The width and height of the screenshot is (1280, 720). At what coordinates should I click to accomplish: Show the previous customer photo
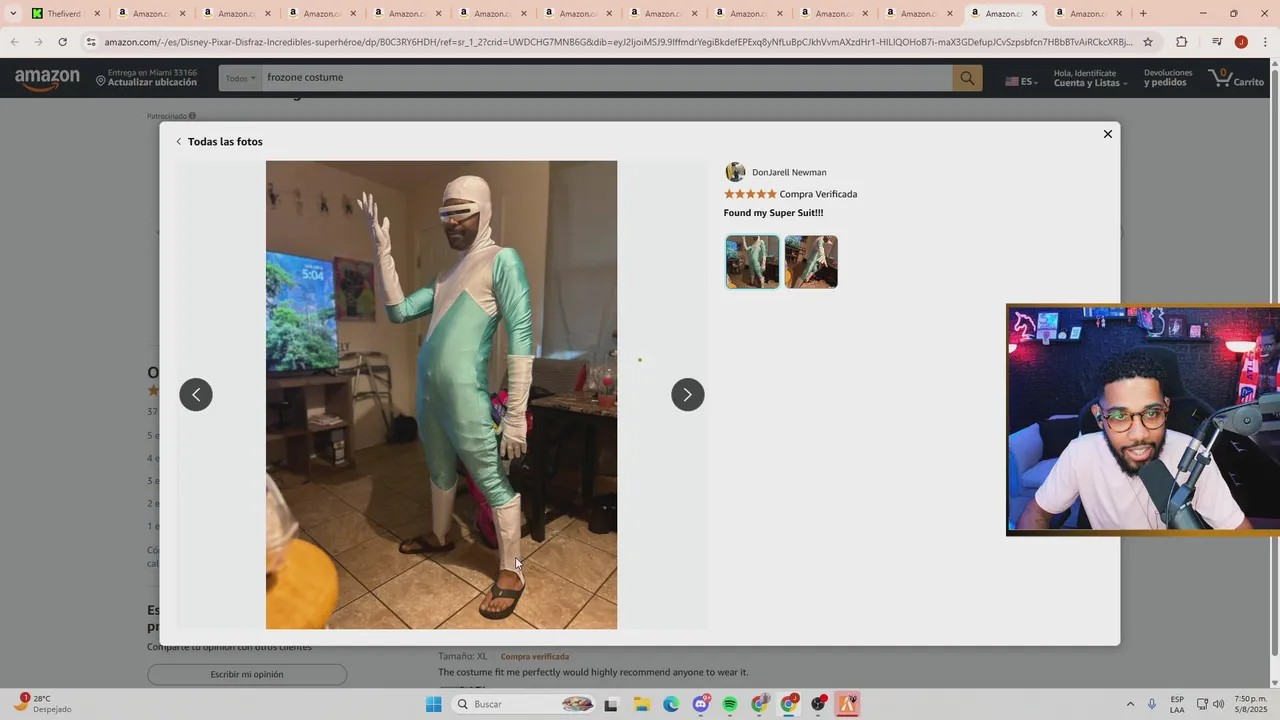pos(196,394)
